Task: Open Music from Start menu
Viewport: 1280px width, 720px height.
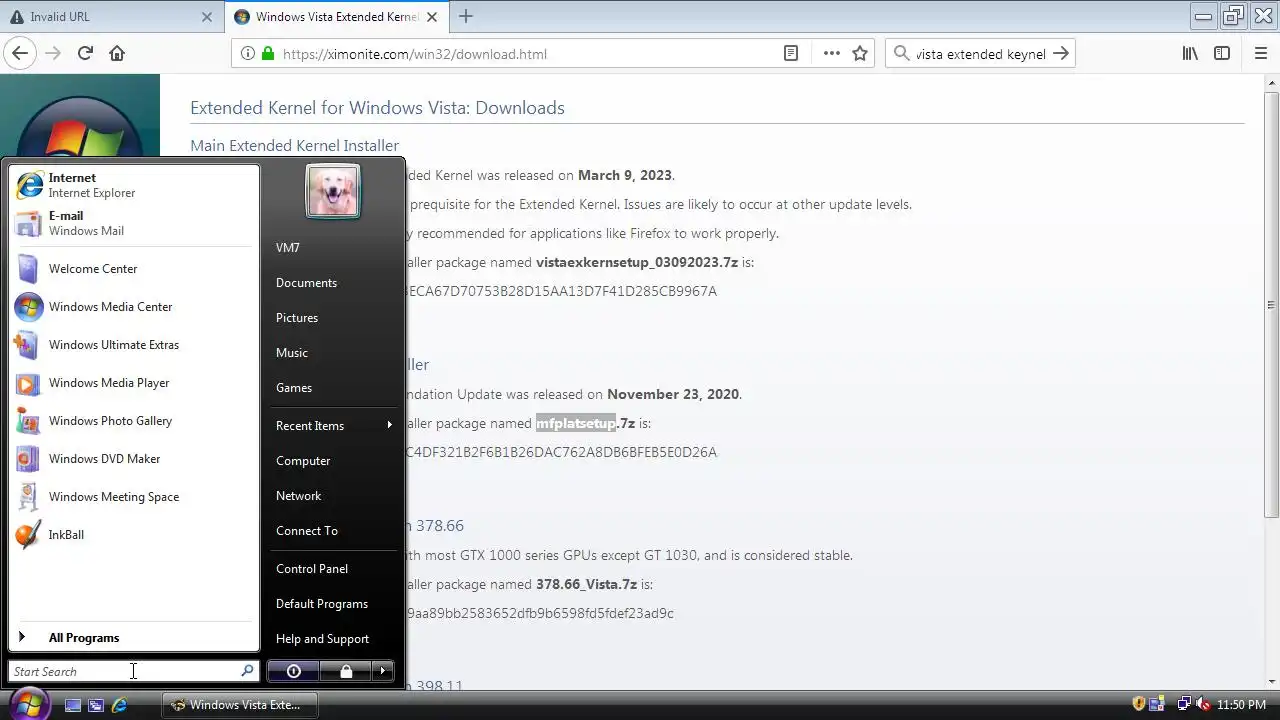Action: click(x=334, y=353)
